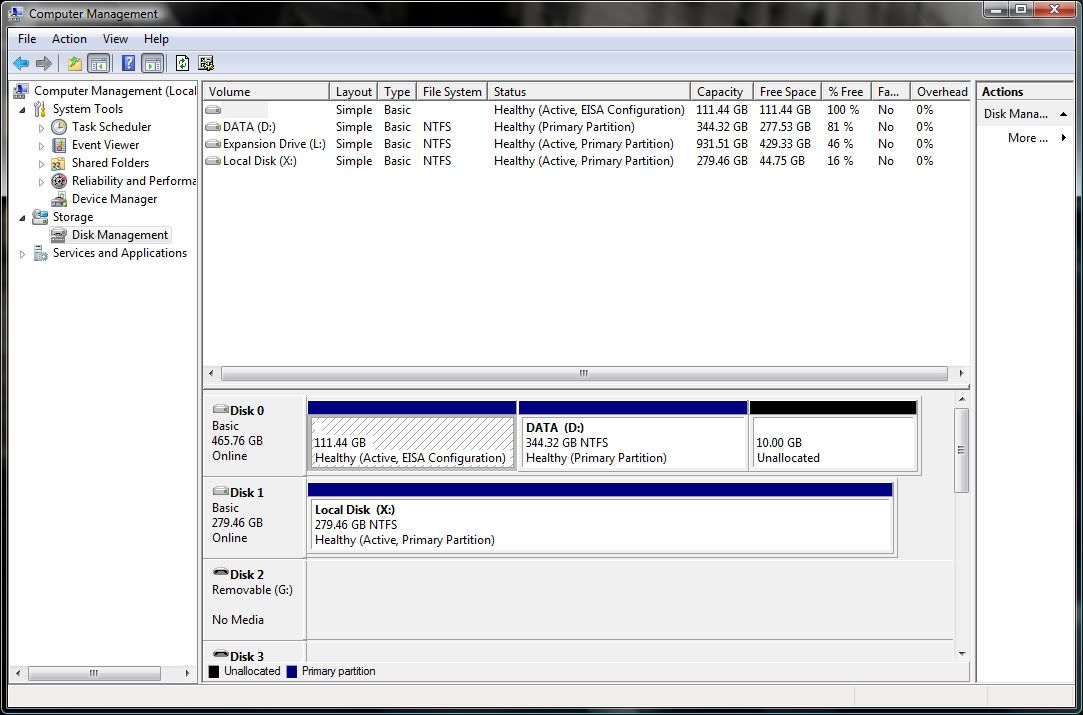
Task: Select Disk 2 Removable (G:) label
Action: click(x=254, y=599)
